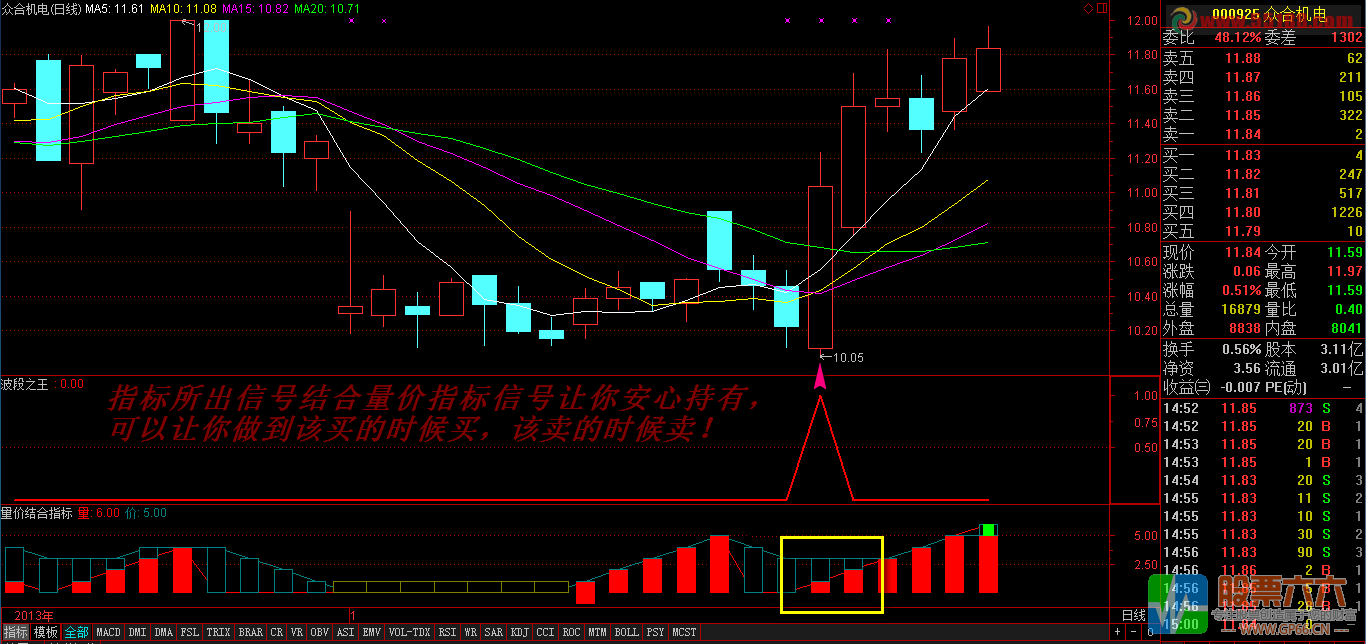Click the 量价结合指标 panel title
This screenshot has height=644, width=1366.
click(36, 513)
